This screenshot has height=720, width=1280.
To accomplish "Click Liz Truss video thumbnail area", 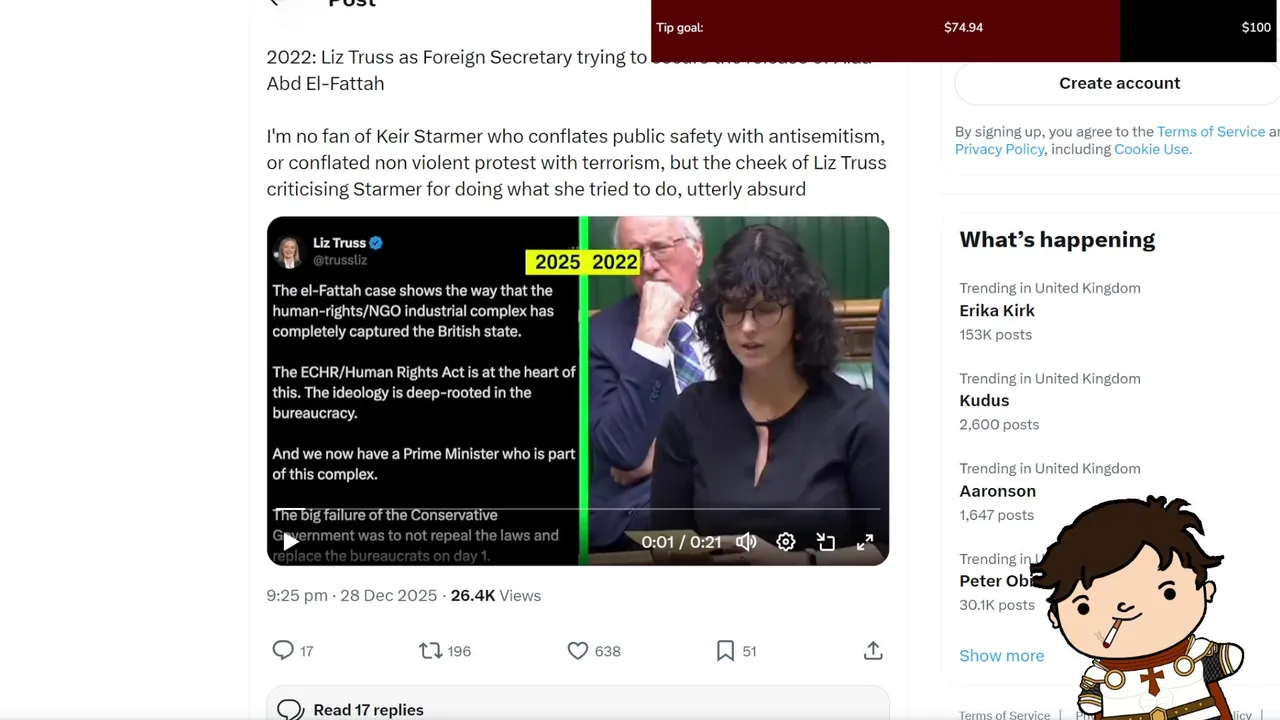I will tap(578, 391).
